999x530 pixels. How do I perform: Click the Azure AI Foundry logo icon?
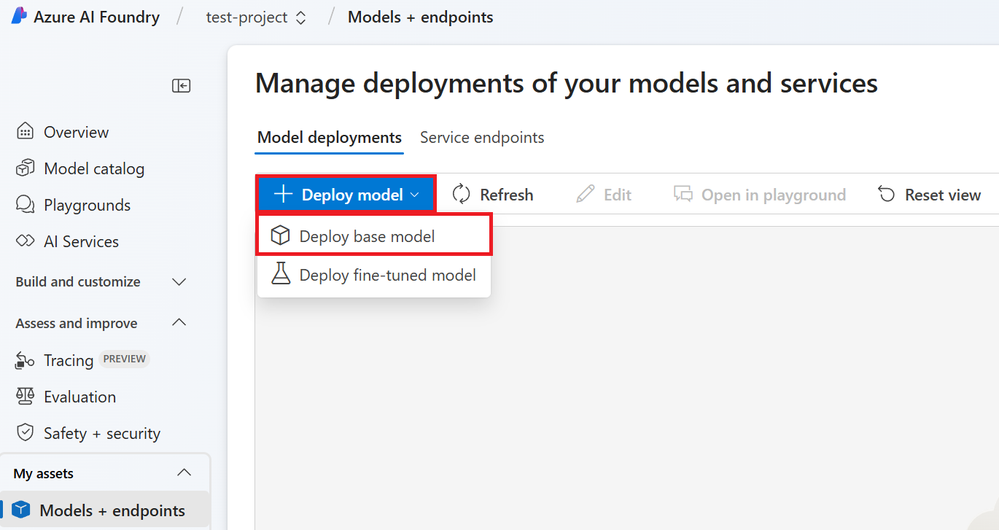[x=18, y=17]
